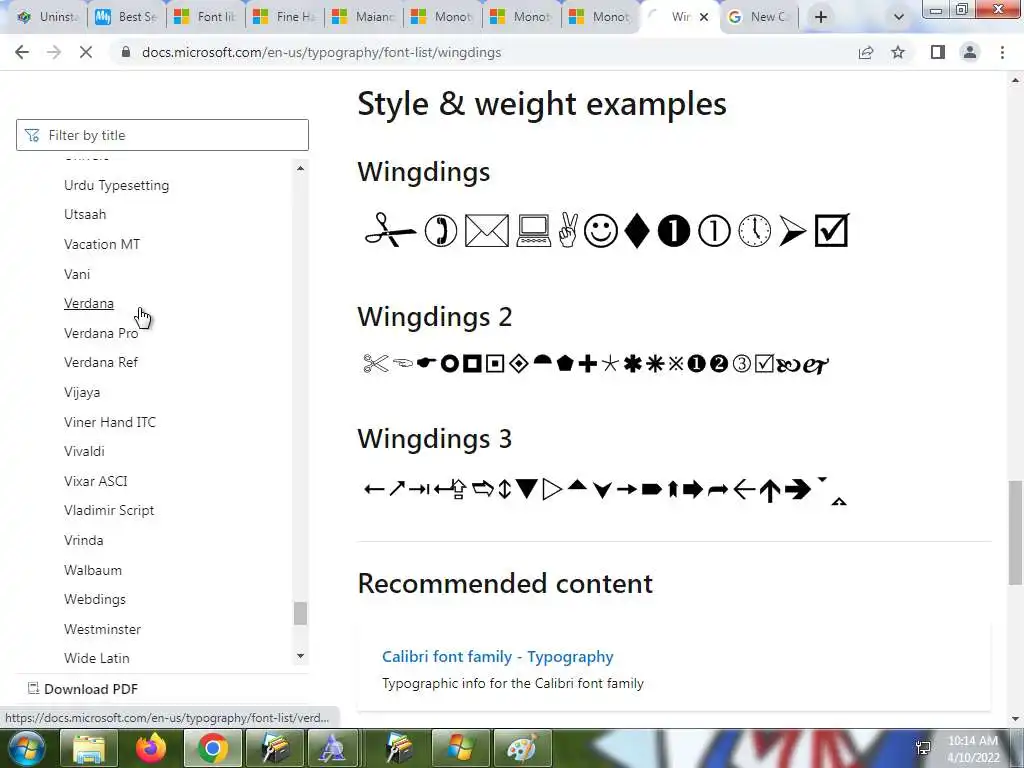Open the Vivaldi font page
The image size is (1024, 768).
(84, 451)
